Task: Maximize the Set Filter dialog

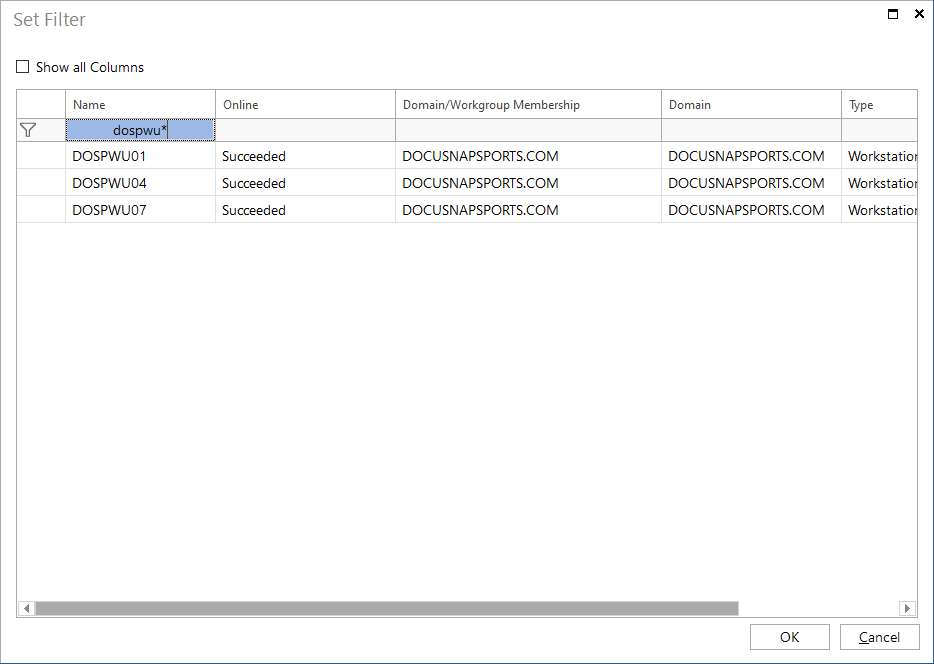Action: 893,14
